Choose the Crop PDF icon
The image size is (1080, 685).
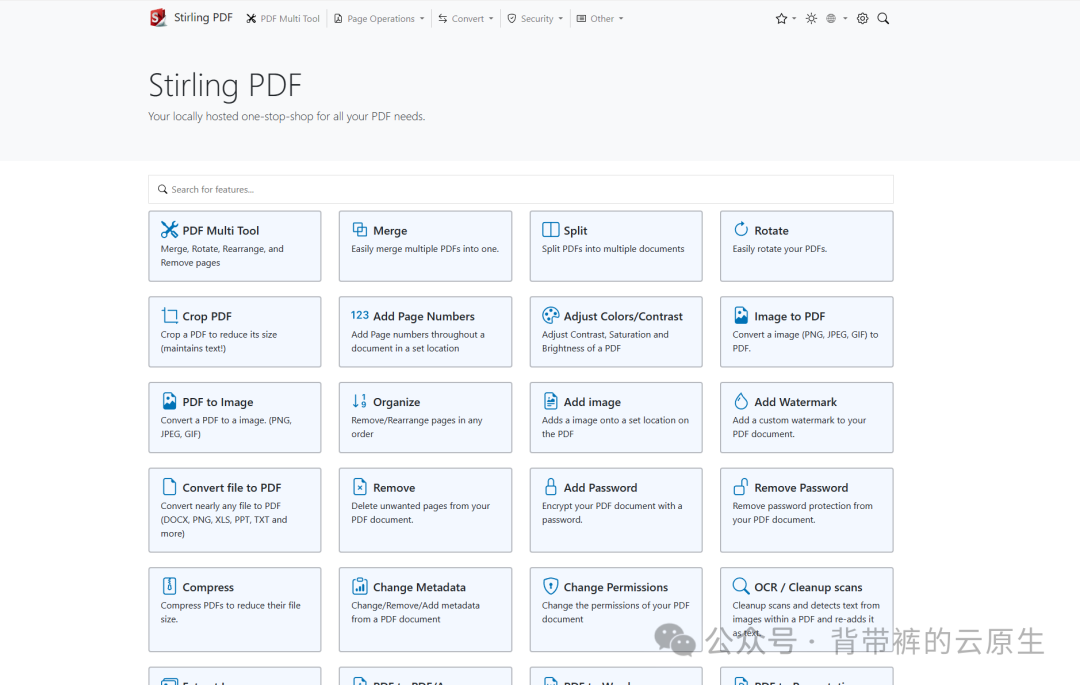(x=169, y=315)
